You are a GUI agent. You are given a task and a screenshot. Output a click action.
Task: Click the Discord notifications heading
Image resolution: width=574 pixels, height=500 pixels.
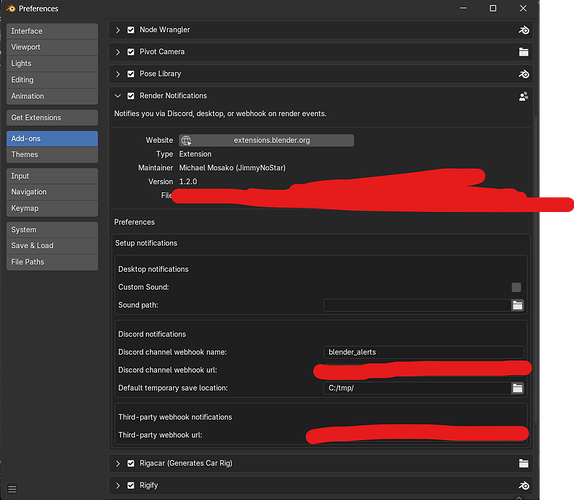[152, 334]
